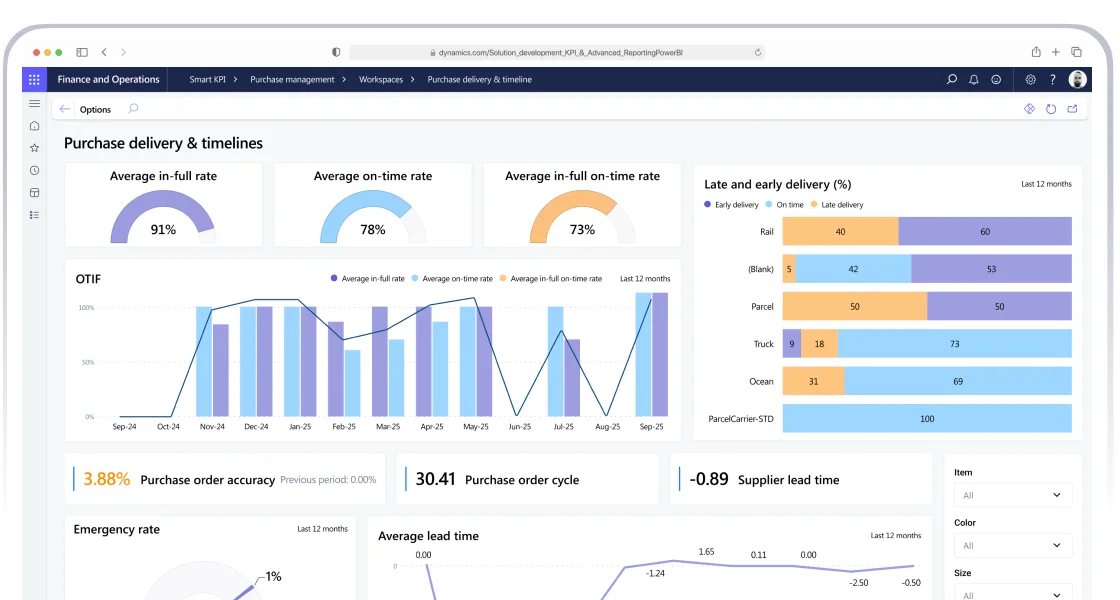Click the notifications bell icon
The height and width of the screenshot is (600, 1120).
973,80
